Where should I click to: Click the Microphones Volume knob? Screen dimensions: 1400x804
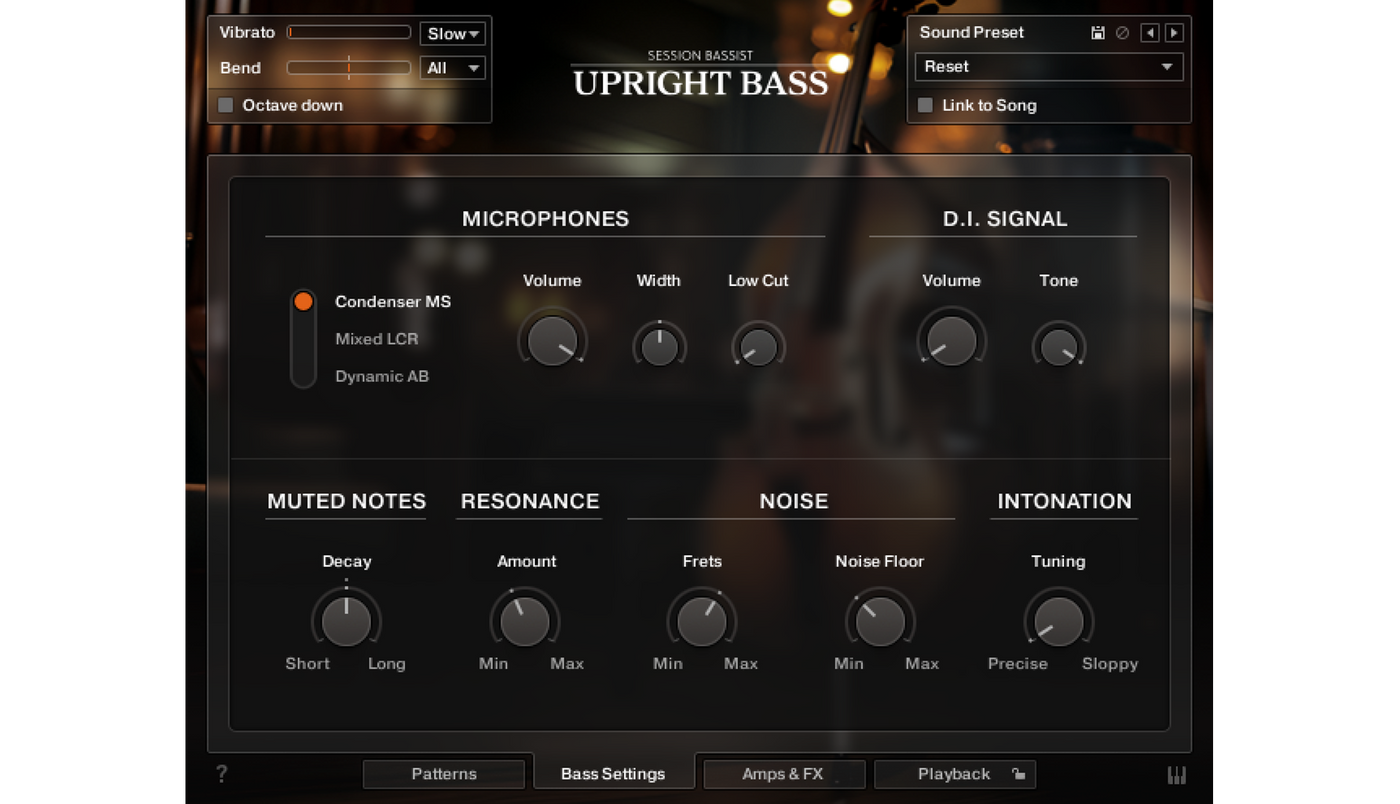pos(552,341)
